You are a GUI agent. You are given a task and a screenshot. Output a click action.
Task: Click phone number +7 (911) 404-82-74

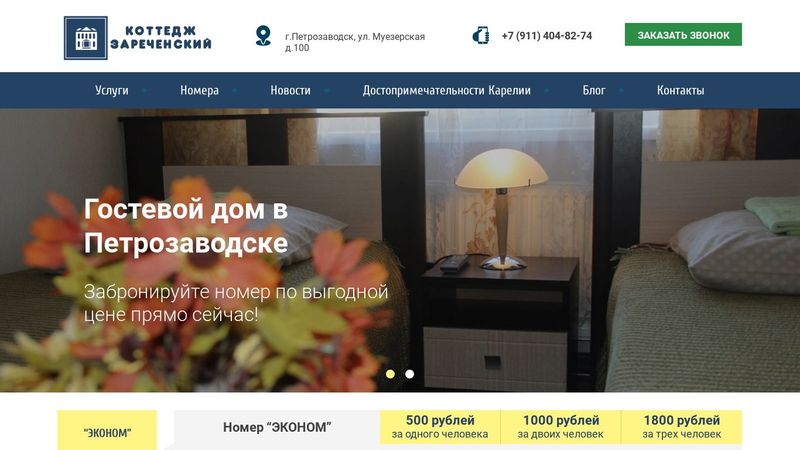click(x=546, y=36)
